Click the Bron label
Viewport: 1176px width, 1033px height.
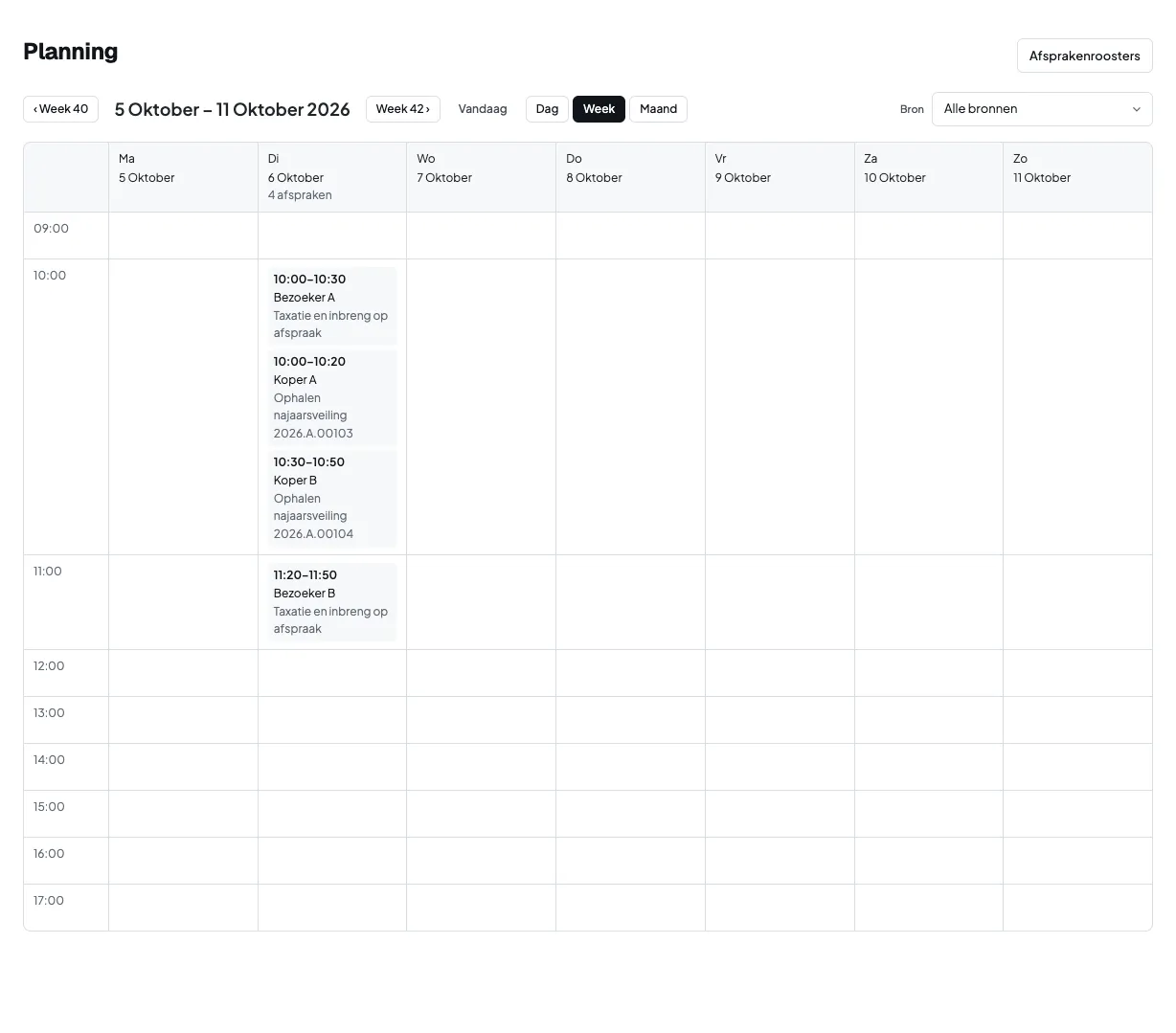[x=912, y=109]
